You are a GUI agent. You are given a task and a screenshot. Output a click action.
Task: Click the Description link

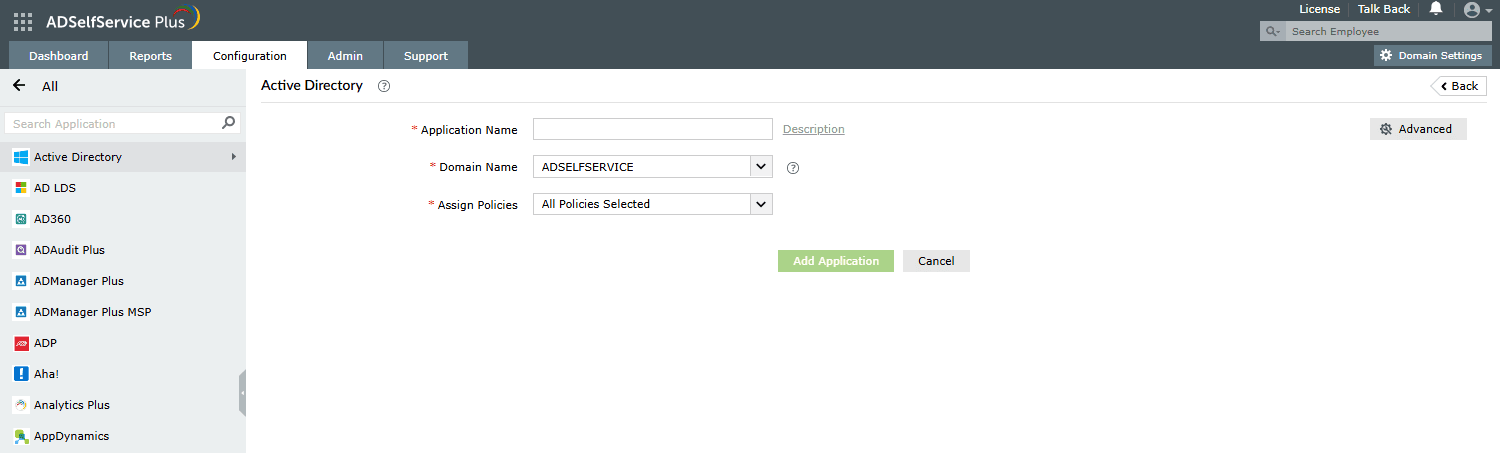click(813, 129)
